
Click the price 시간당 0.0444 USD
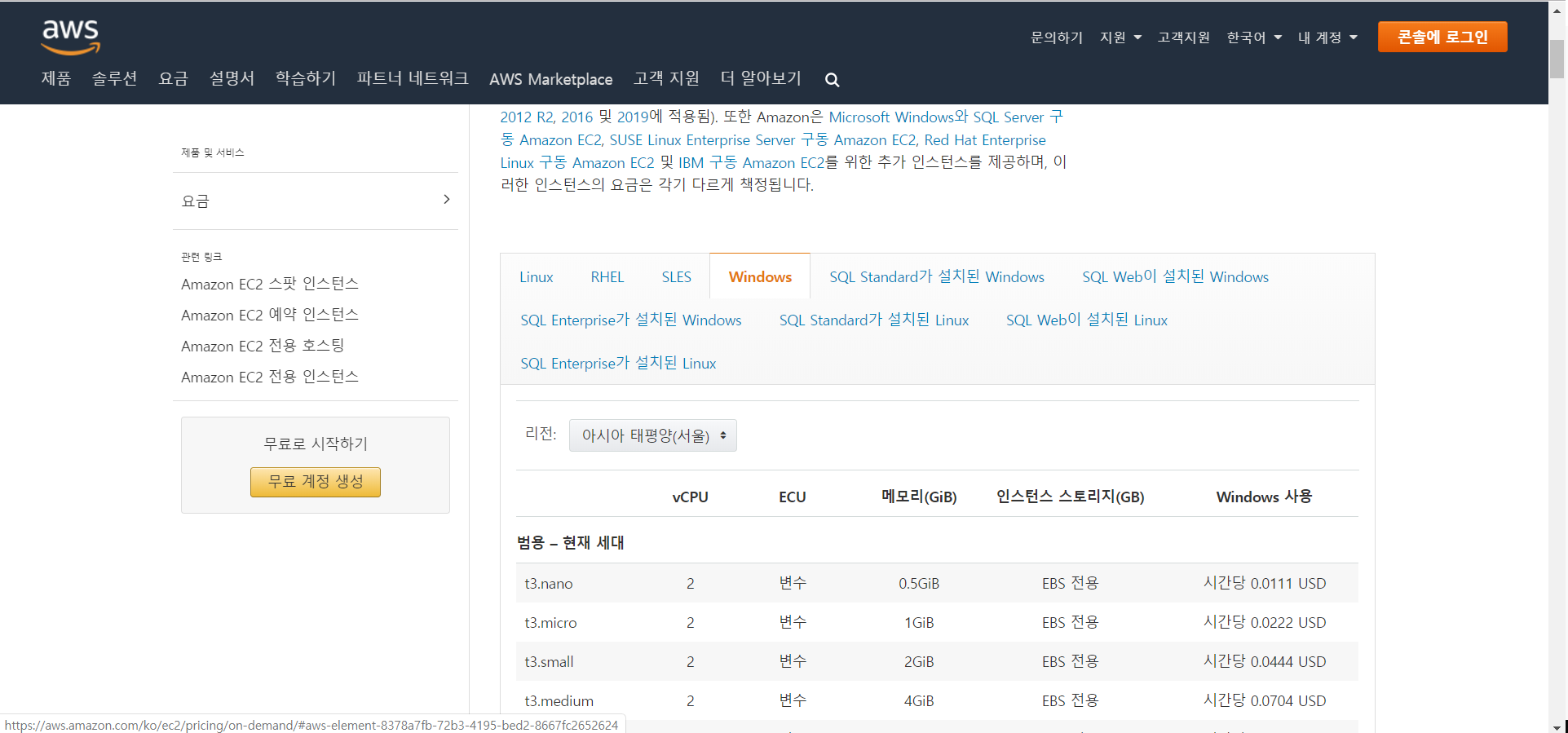point(1265,662)
